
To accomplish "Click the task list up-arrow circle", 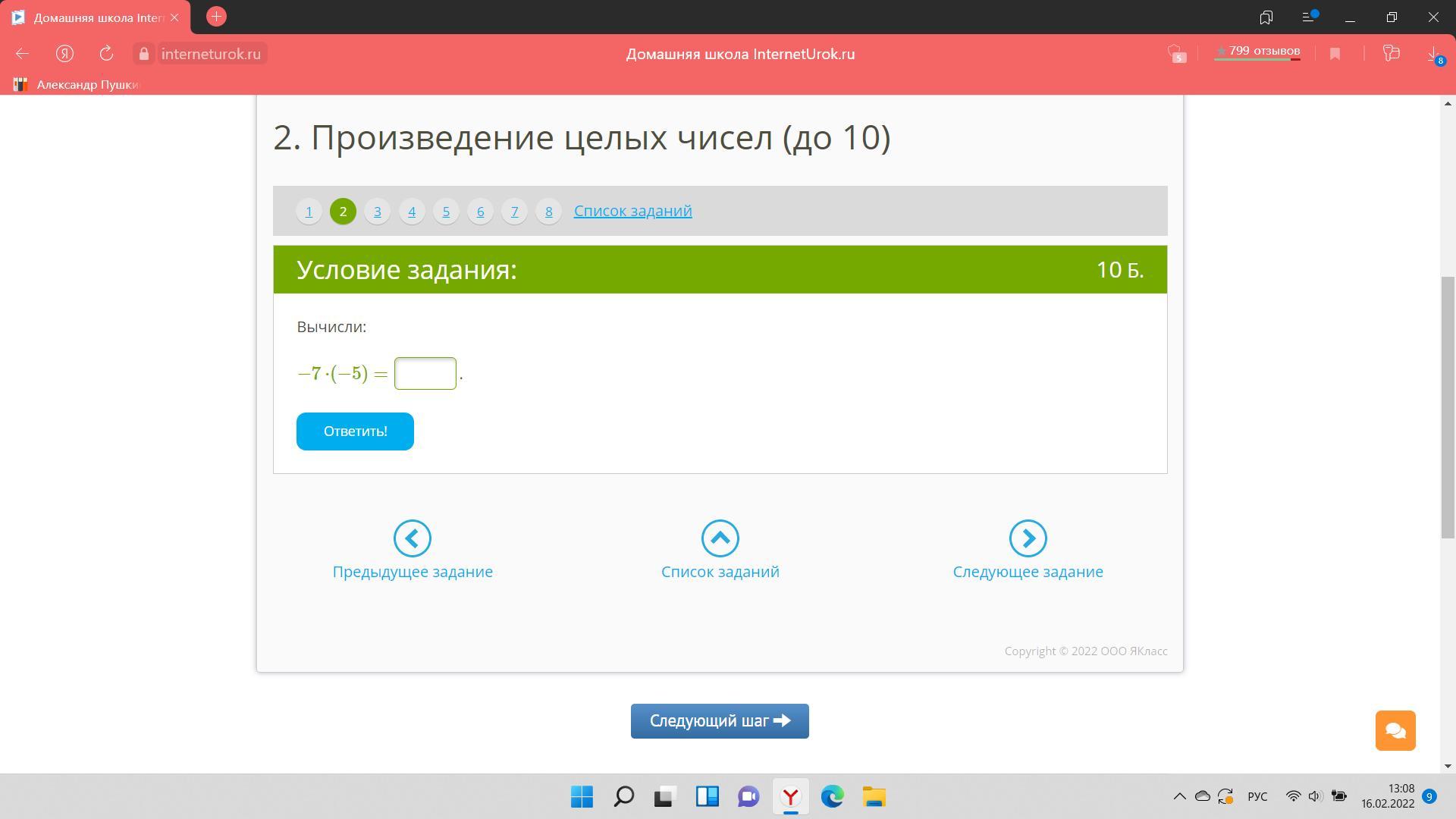I will pyautogui.click(x=720, y=538).
